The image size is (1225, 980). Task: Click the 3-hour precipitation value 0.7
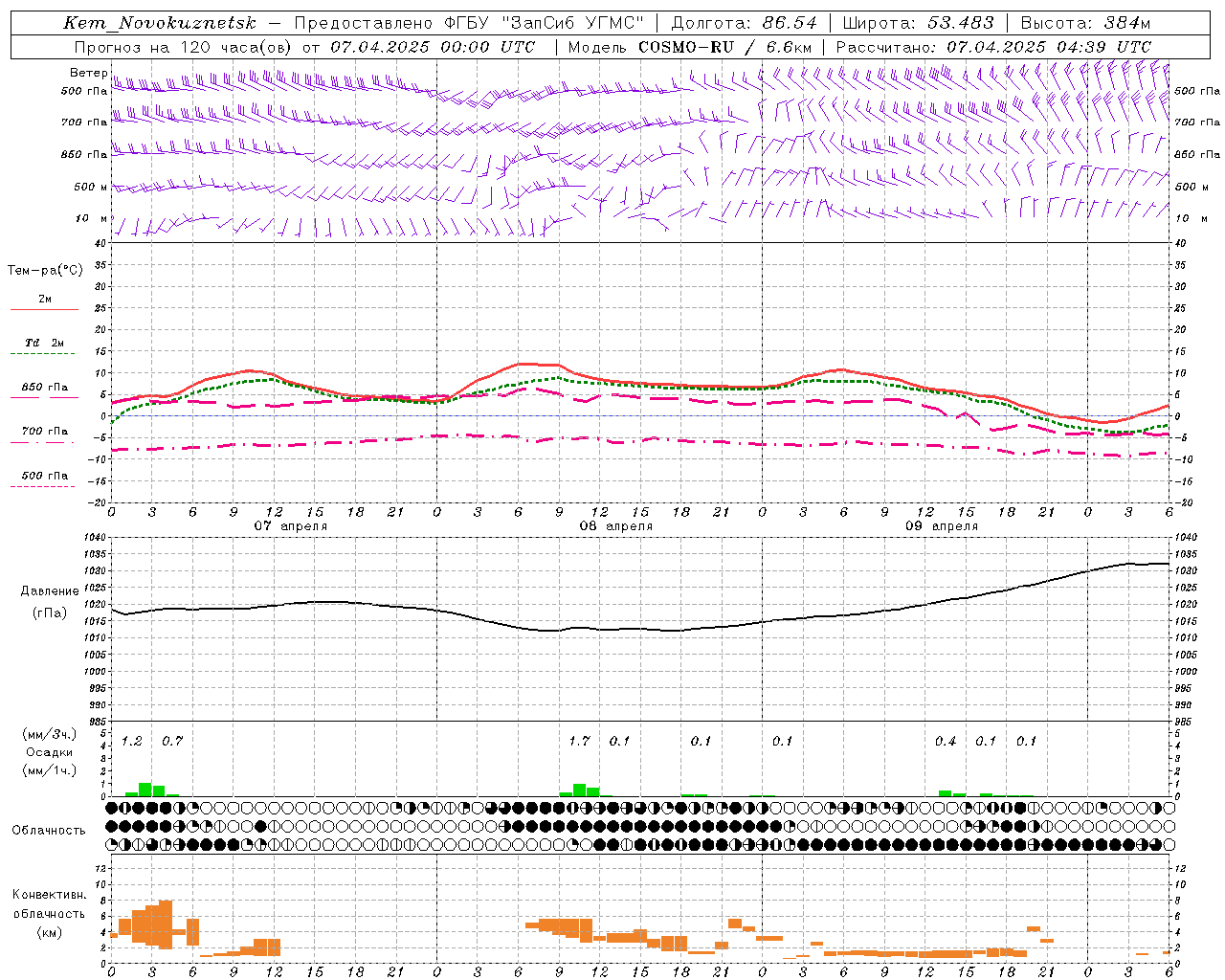(172, 741)
